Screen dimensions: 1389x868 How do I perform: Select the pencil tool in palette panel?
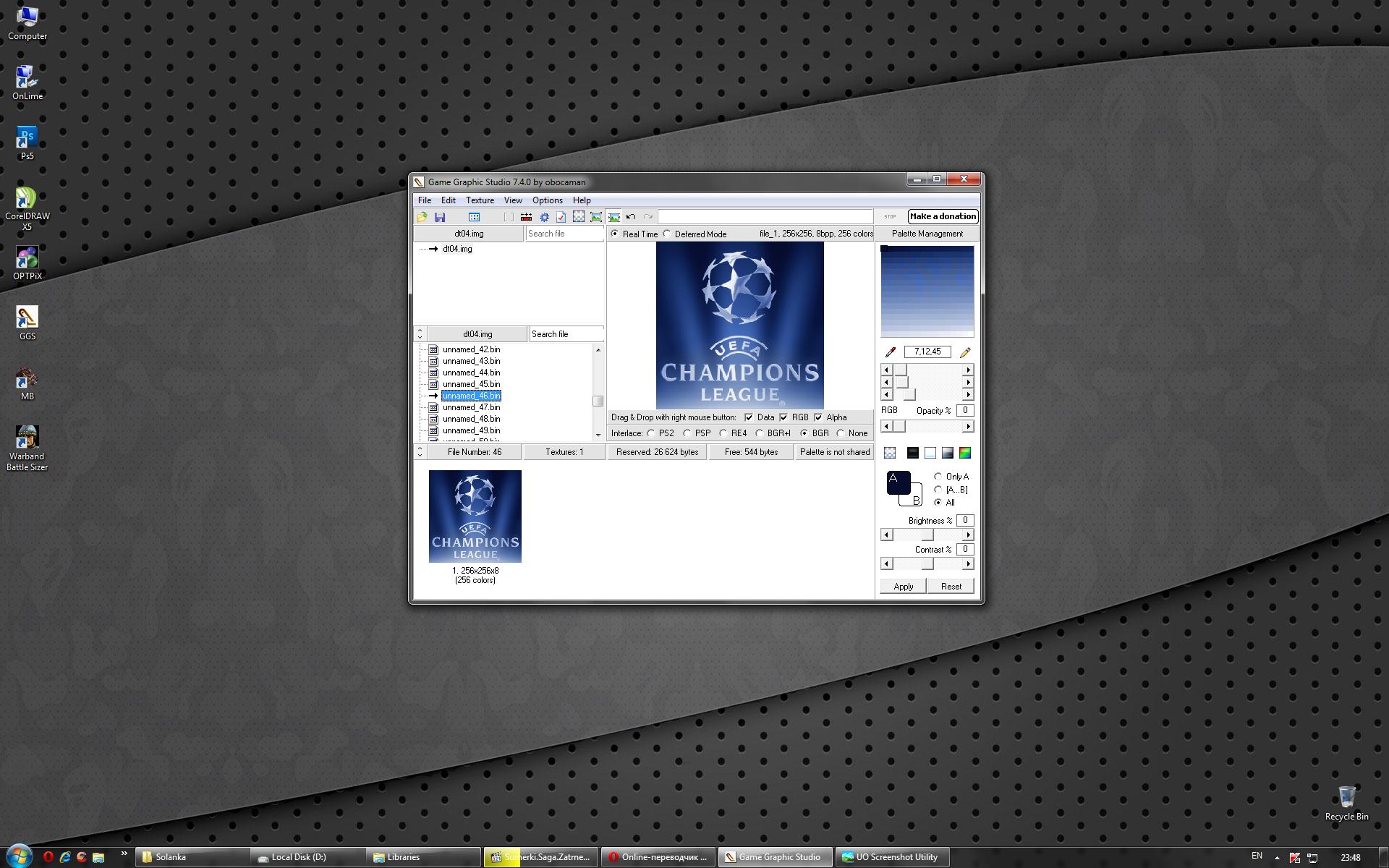tap(965, 352)
